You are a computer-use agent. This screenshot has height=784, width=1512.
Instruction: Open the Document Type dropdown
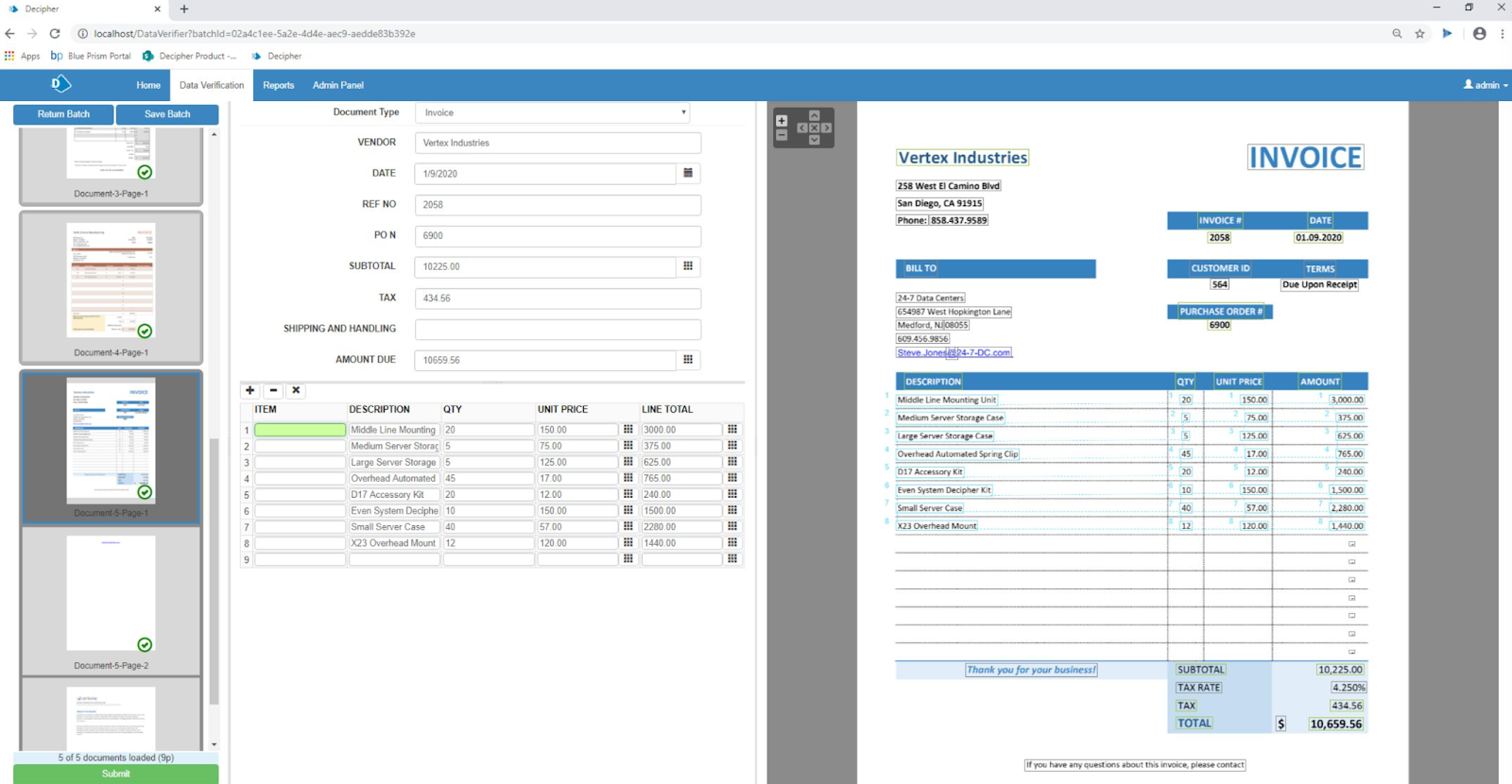552,112
